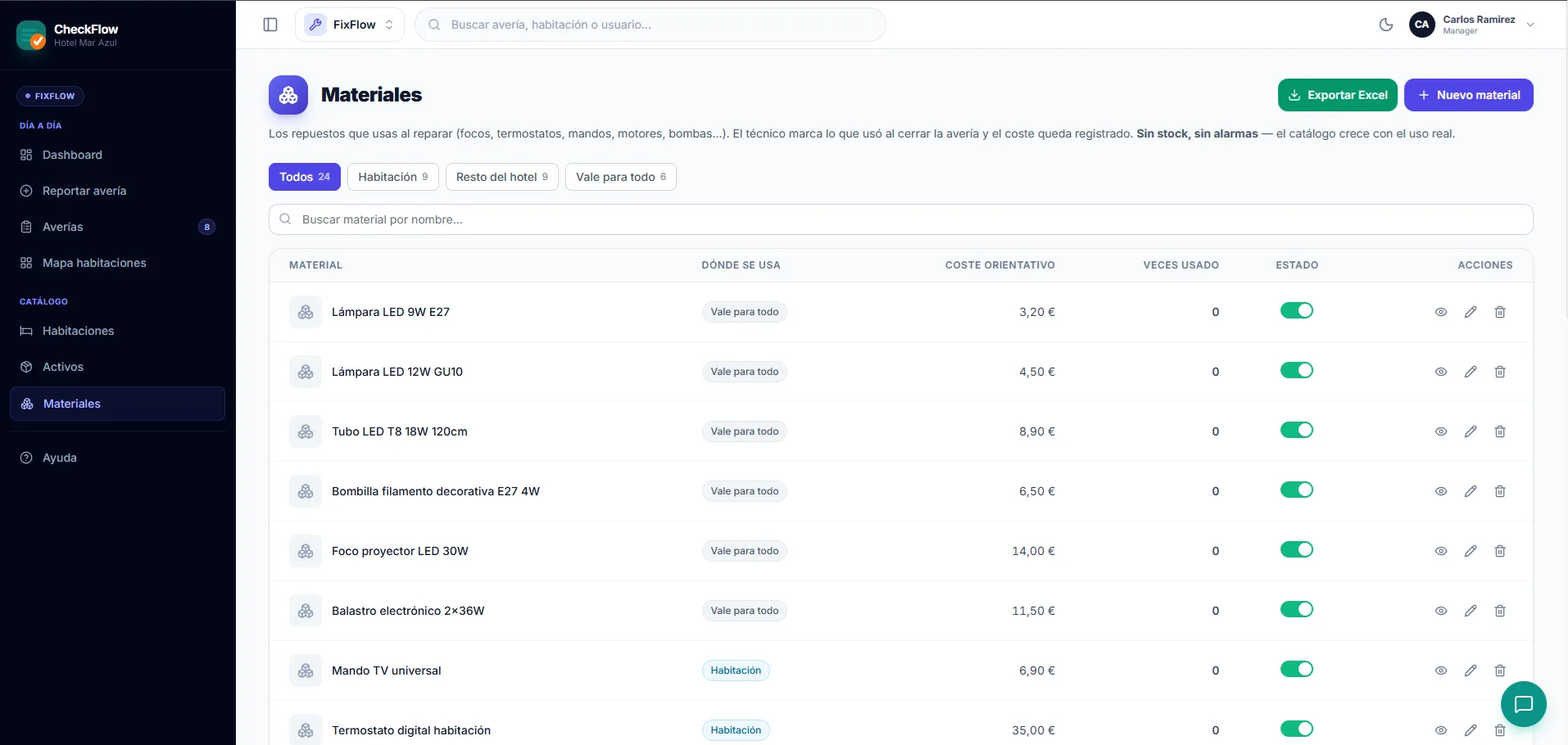
Task: Select the Vale para todo filter tab
Action: click(621, 177)
